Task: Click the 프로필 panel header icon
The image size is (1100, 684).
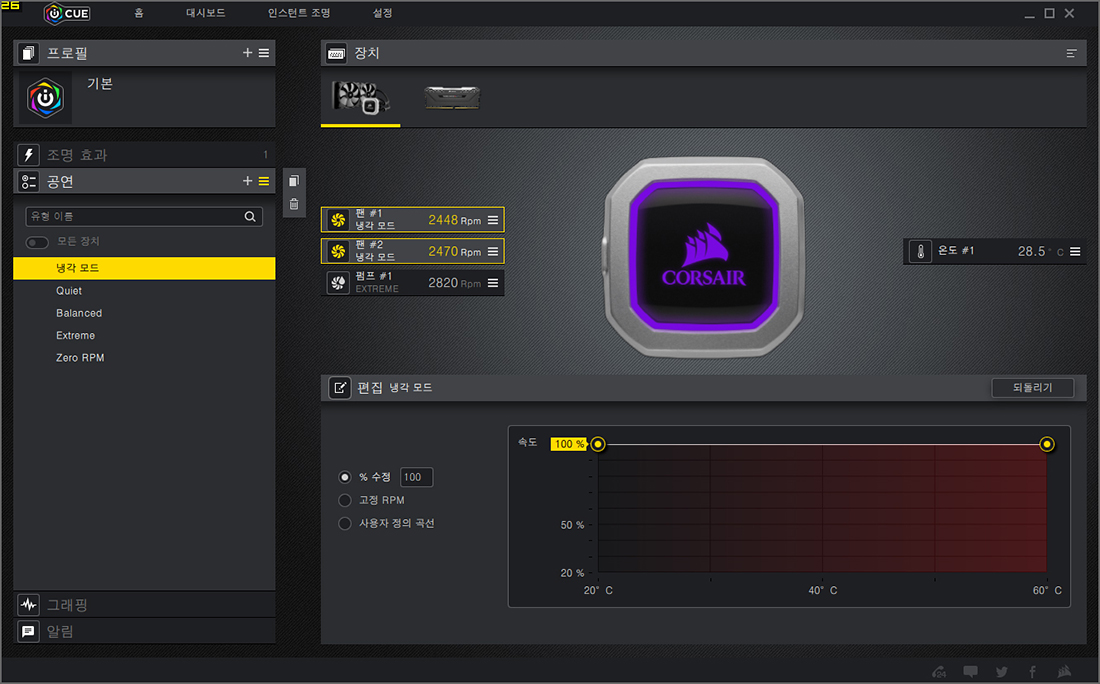Action: coord(28,53)
